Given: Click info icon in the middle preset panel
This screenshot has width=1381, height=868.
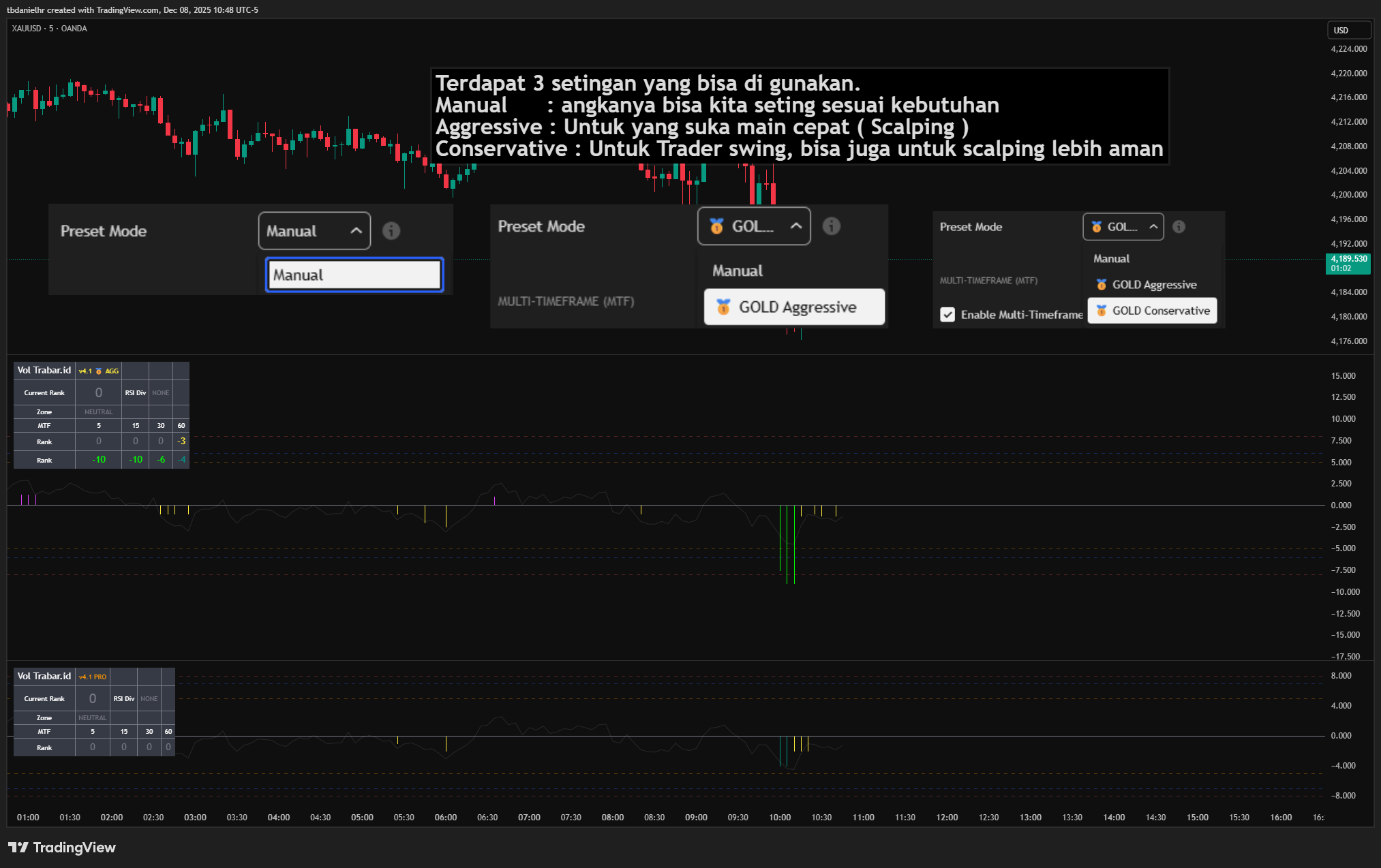Looking at the screenshot, I should pos(832,226).
